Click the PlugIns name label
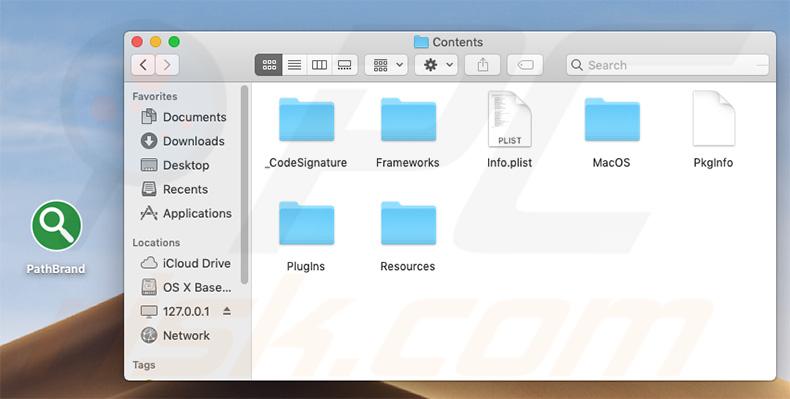This screenshot has height=399, width=790. tap(306, 267)
